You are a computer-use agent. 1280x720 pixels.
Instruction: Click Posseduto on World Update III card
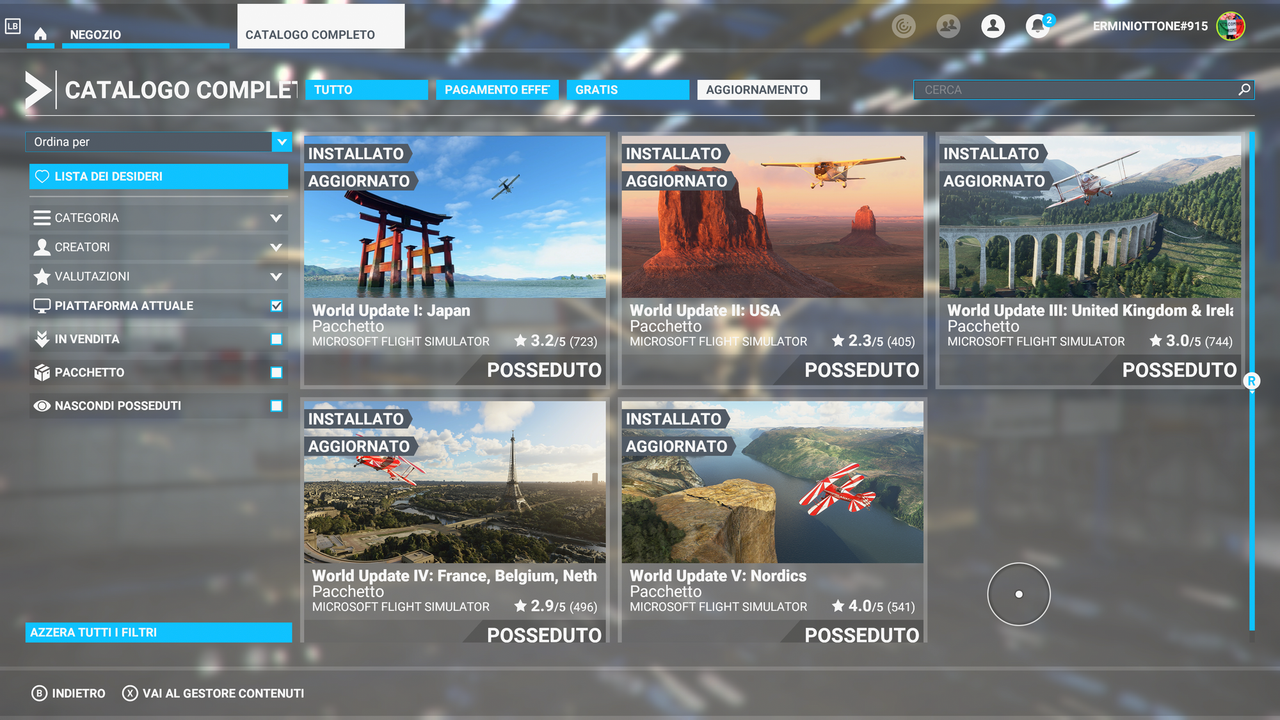(1180, 370)
